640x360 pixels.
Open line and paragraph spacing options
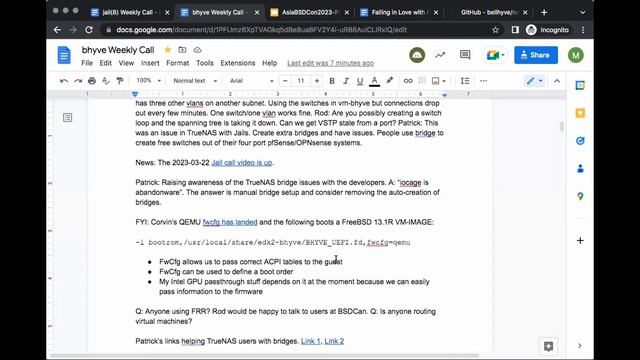[x=465, y=81]
